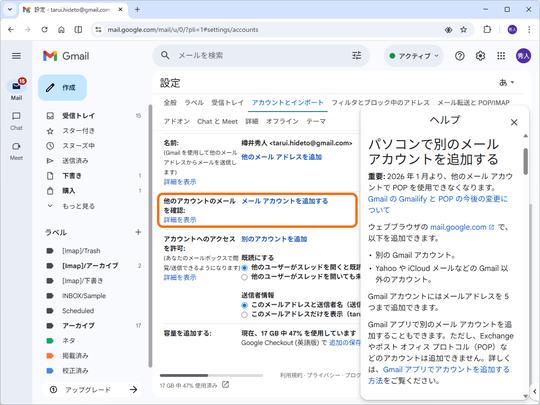540x405 pixels.
Task: Switch to the ラベル settings tab
Action: point(194,103)
